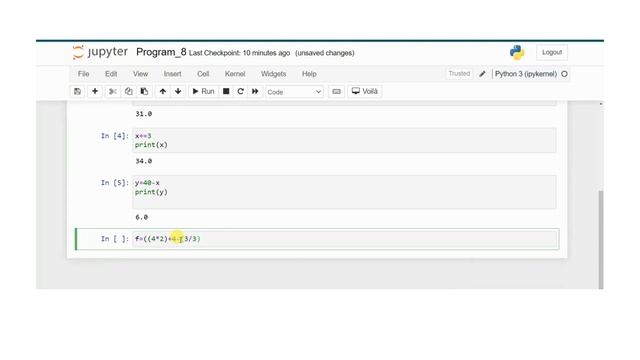The width and height of the screenshot is (640, 360).
Task: Open the Help menu
Action: tap(309, 74)
